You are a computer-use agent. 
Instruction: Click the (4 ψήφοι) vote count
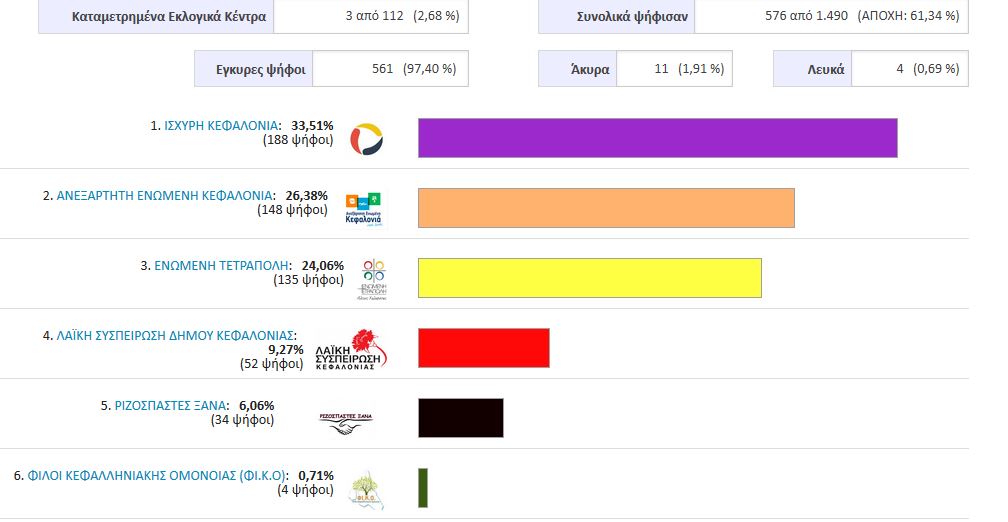click(x=305, y=490)
